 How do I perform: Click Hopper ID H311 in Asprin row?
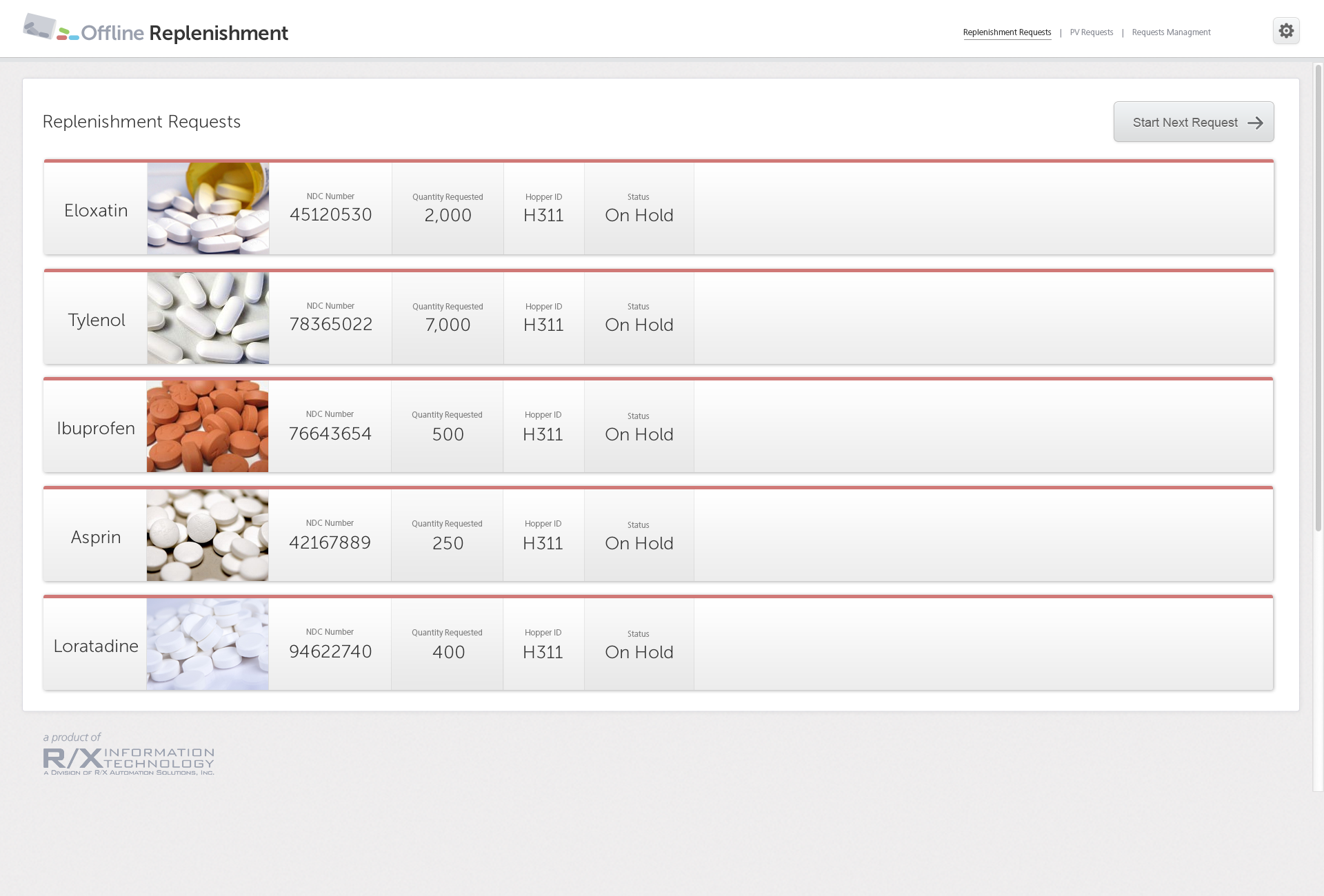tap(543, 543)
